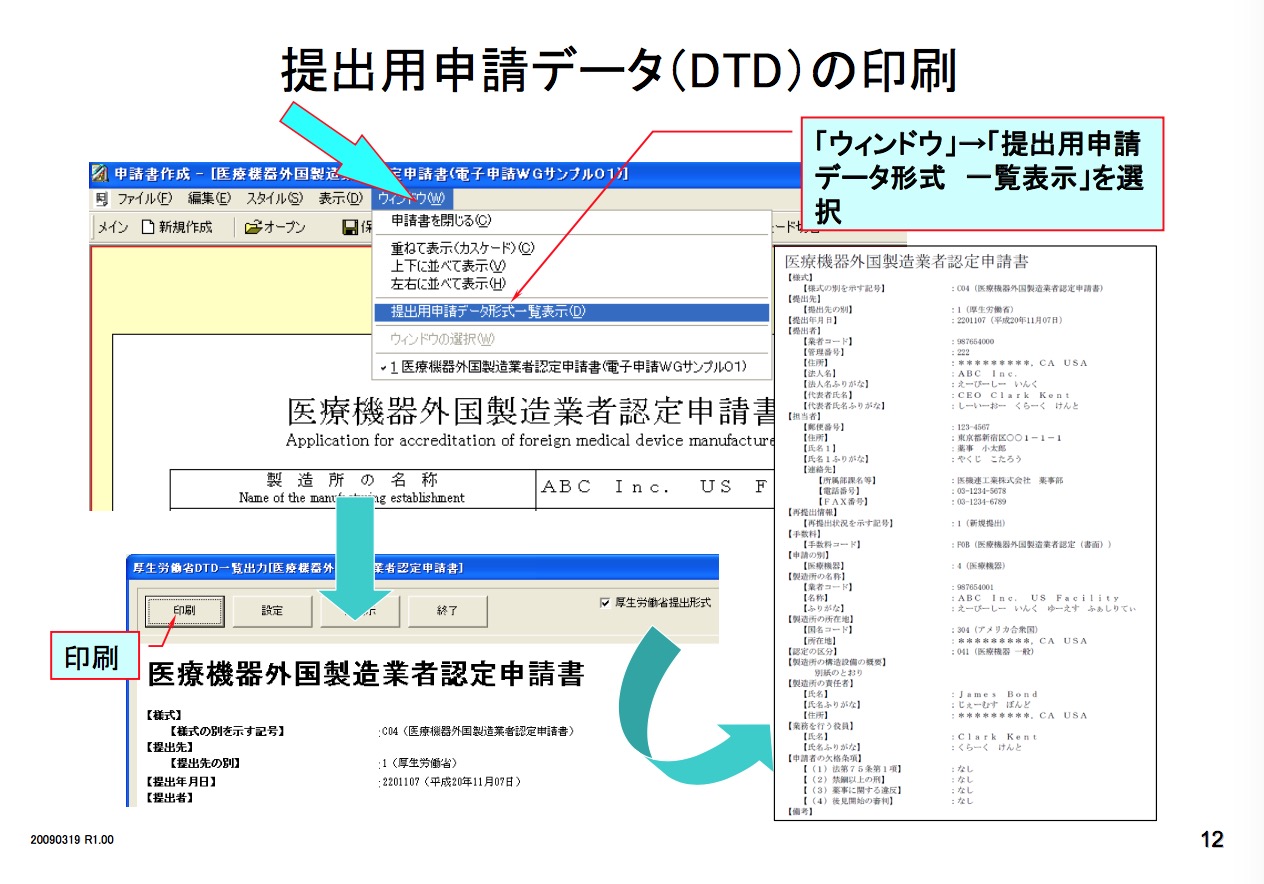The height and width of the screenshot is (884, 1264).
Task: Click '123-4567' postal code on printed page
Action: coord(975,427)
